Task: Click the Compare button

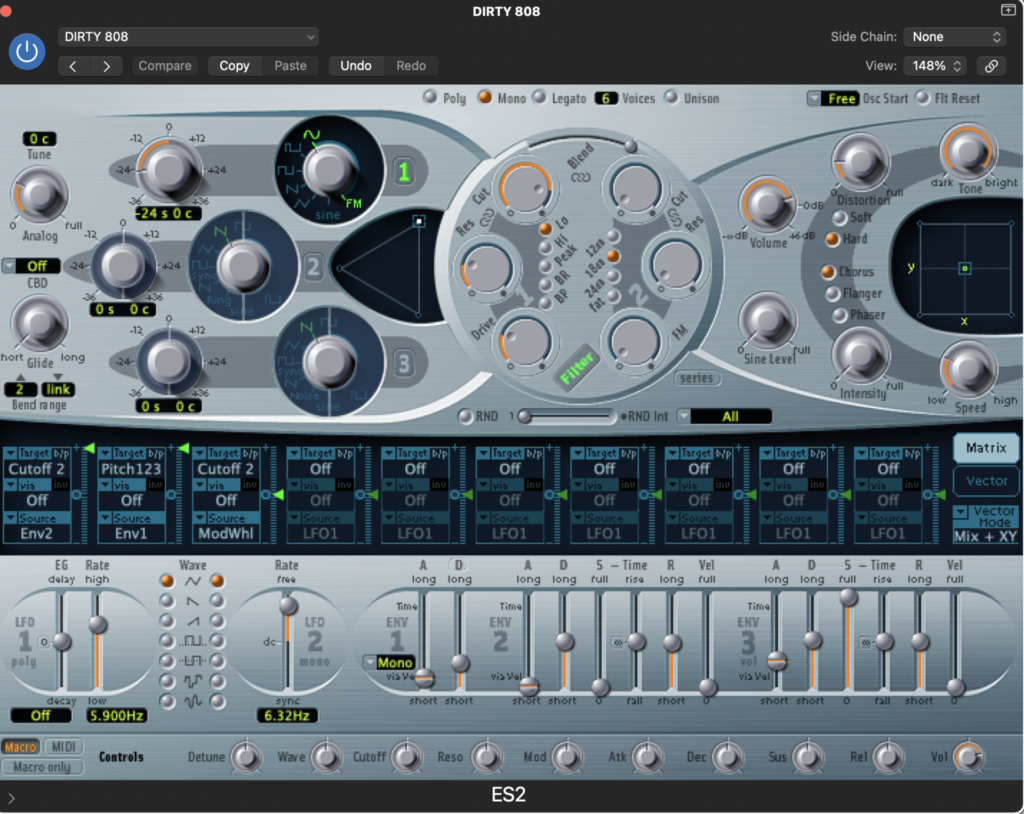Action: point(165,66)
